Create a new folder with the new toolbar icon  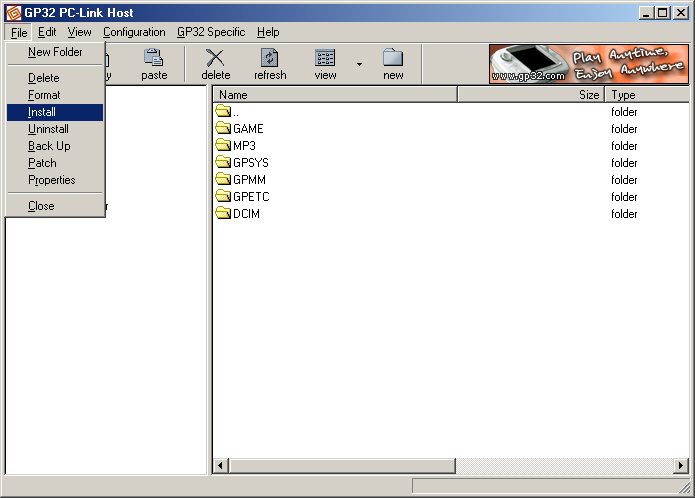pyautogui.click(x=393, y=59)
